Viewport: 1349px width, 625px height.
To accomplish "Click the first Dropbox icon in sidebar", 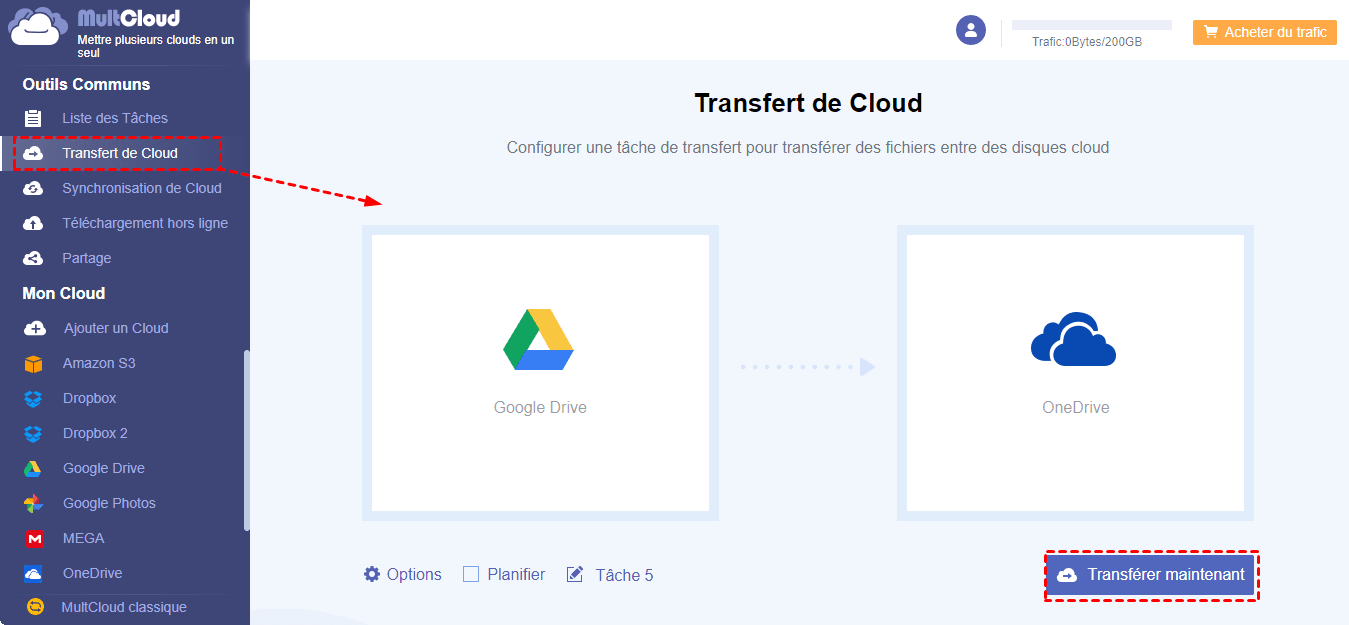I will click(34, 398).
